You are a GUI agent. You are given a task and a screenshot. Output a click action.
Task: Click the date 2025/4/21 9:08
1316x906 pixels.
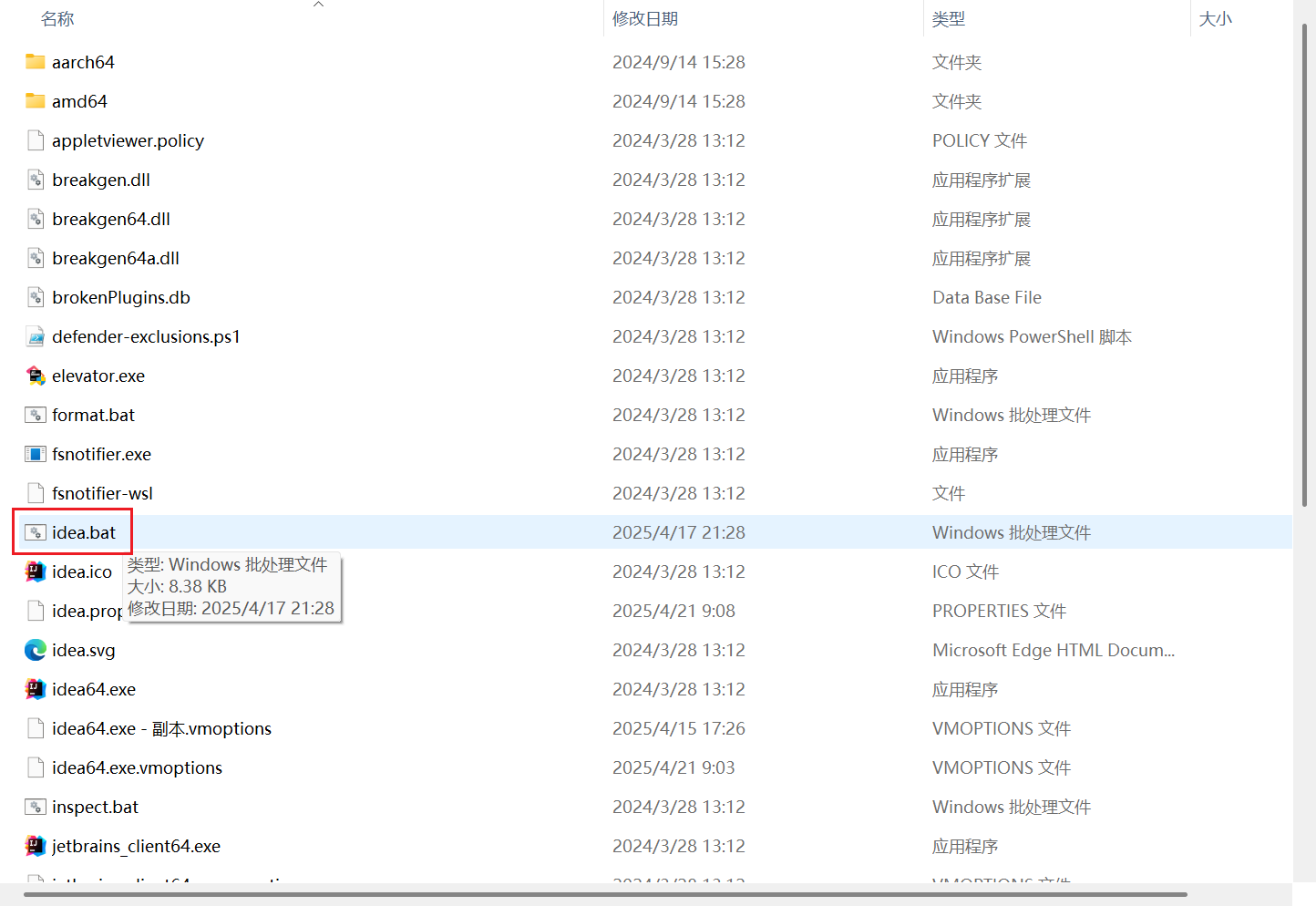[x=673, y=611]
